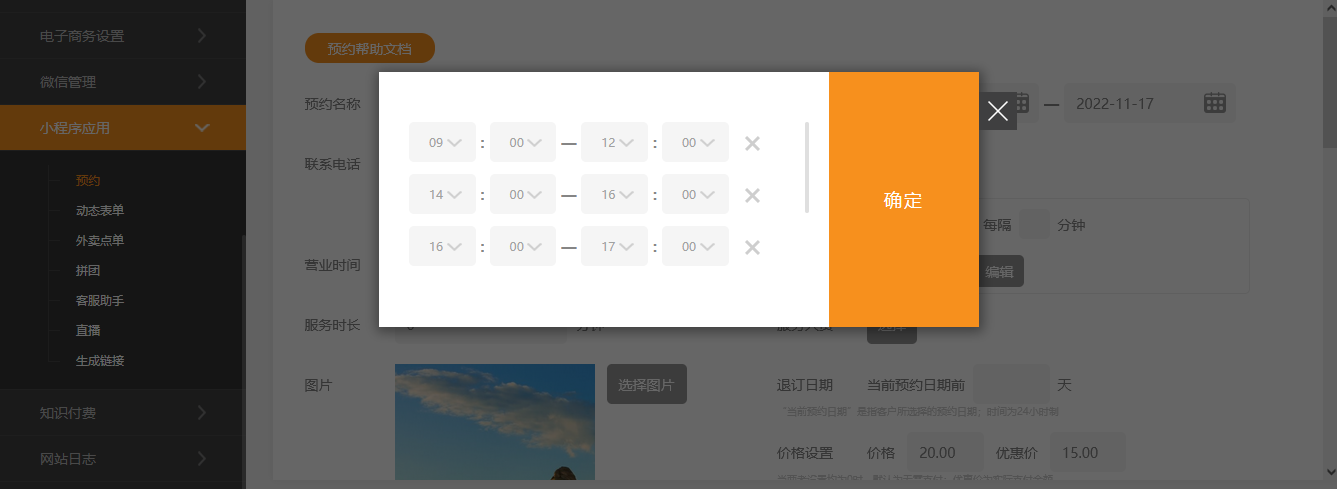Open 动态表单 in the sidebar
Screen dimensions: 1337x489
[x=100, y=211]
